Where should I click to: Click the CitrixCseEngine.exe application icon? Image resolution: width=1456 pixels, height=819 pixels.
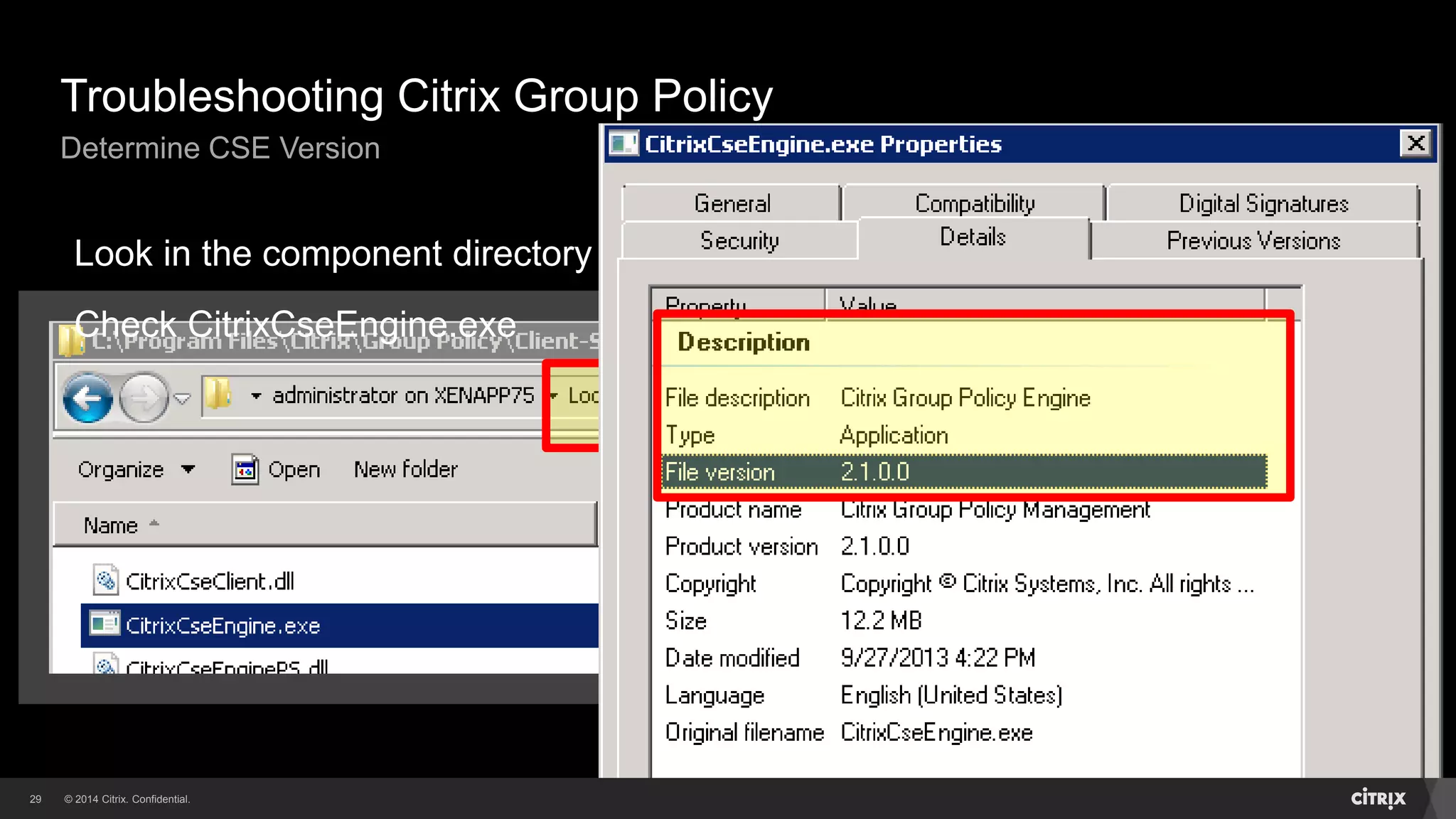coord(105,624)
